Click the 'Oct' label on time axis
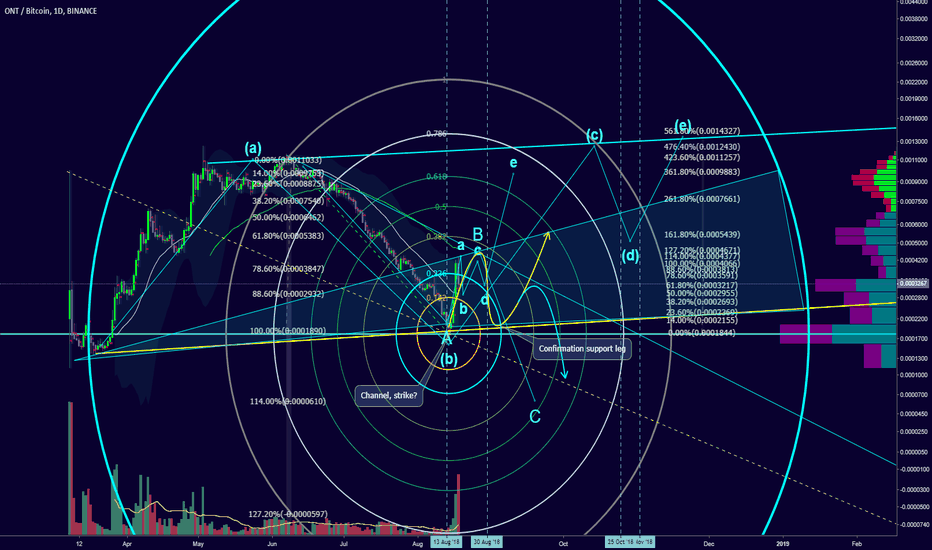Screen dimensions: 932x550 tap(563, 543)
